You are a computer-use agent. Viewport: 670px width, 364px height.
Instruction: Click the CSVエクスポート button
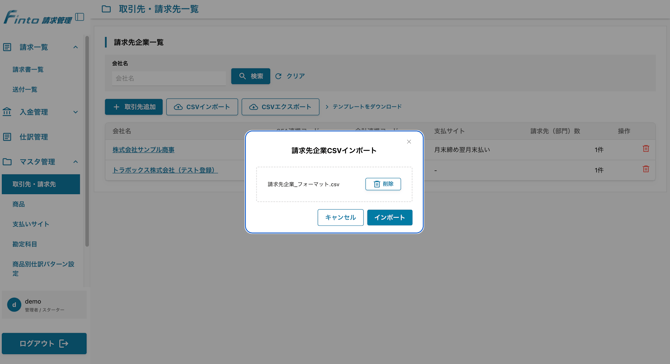pyautogui.click(x=280, y=107)
